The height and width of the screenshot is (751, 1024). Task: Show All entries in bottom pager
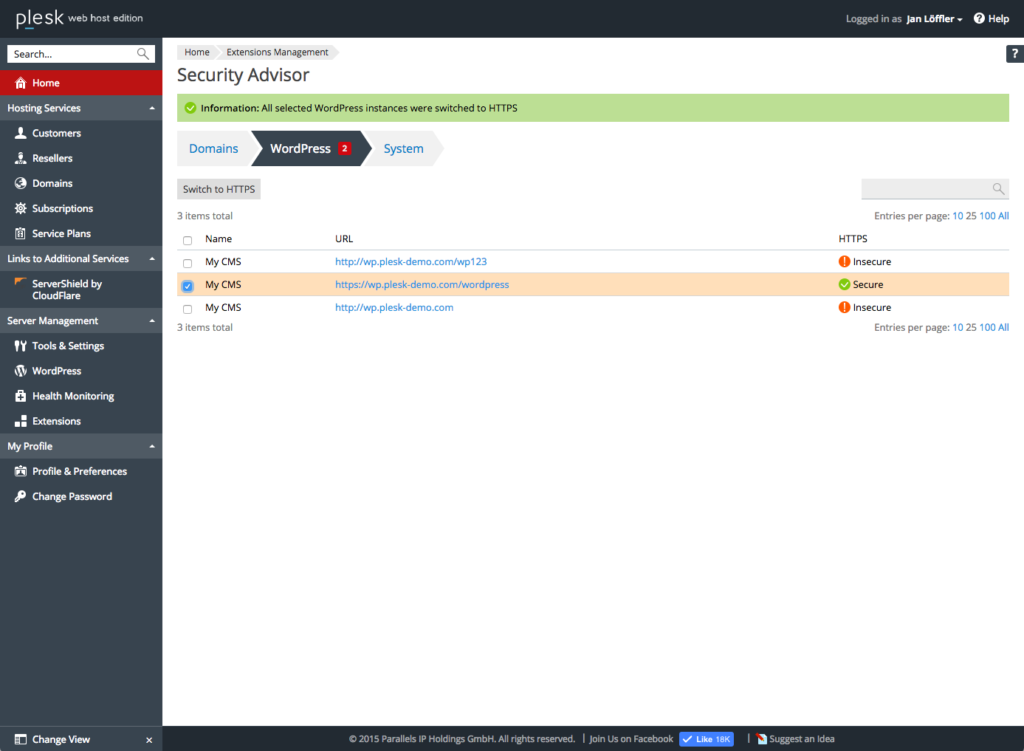pyautogui.click(x=1003, y=328)
